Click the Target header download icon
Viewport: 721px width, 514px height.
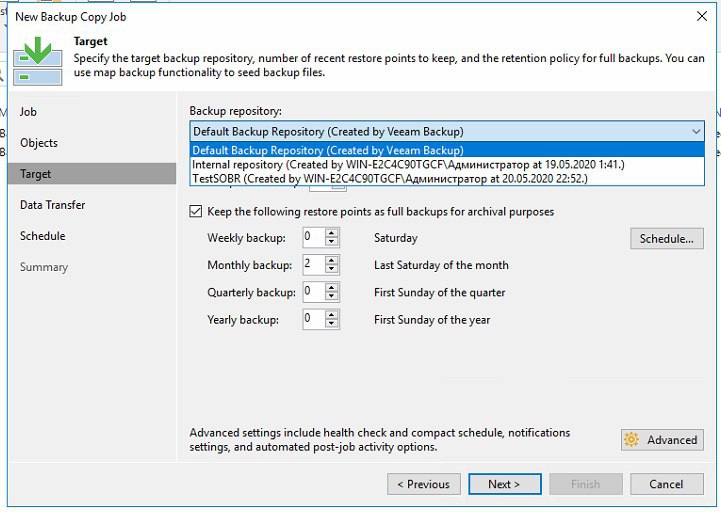click(38, 61)
